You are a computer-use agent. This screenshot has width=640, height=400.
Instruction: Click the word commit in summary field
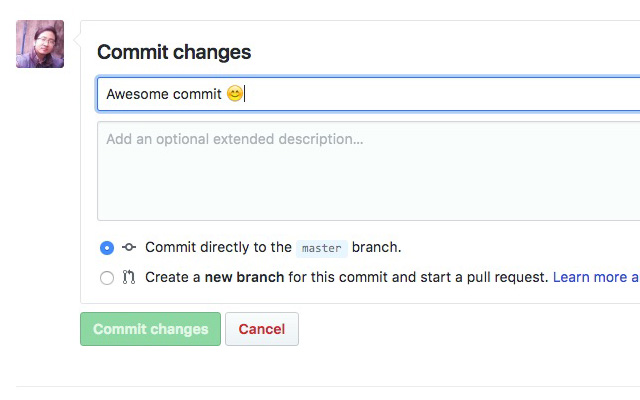(197, 94)
